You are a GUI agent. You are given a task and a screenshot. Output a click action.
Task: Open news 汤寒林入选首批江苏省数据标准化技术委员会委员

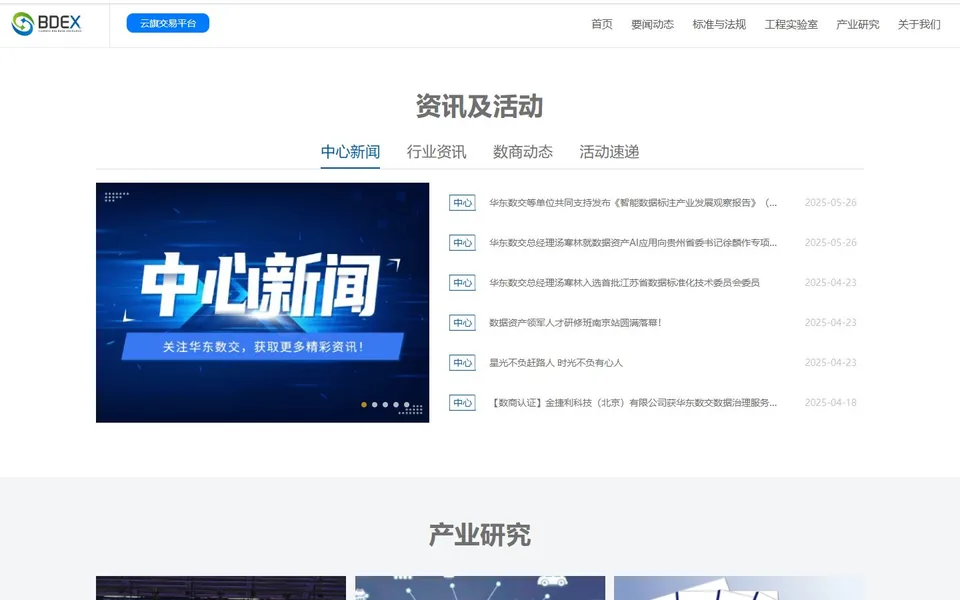(x=624, y=283)
